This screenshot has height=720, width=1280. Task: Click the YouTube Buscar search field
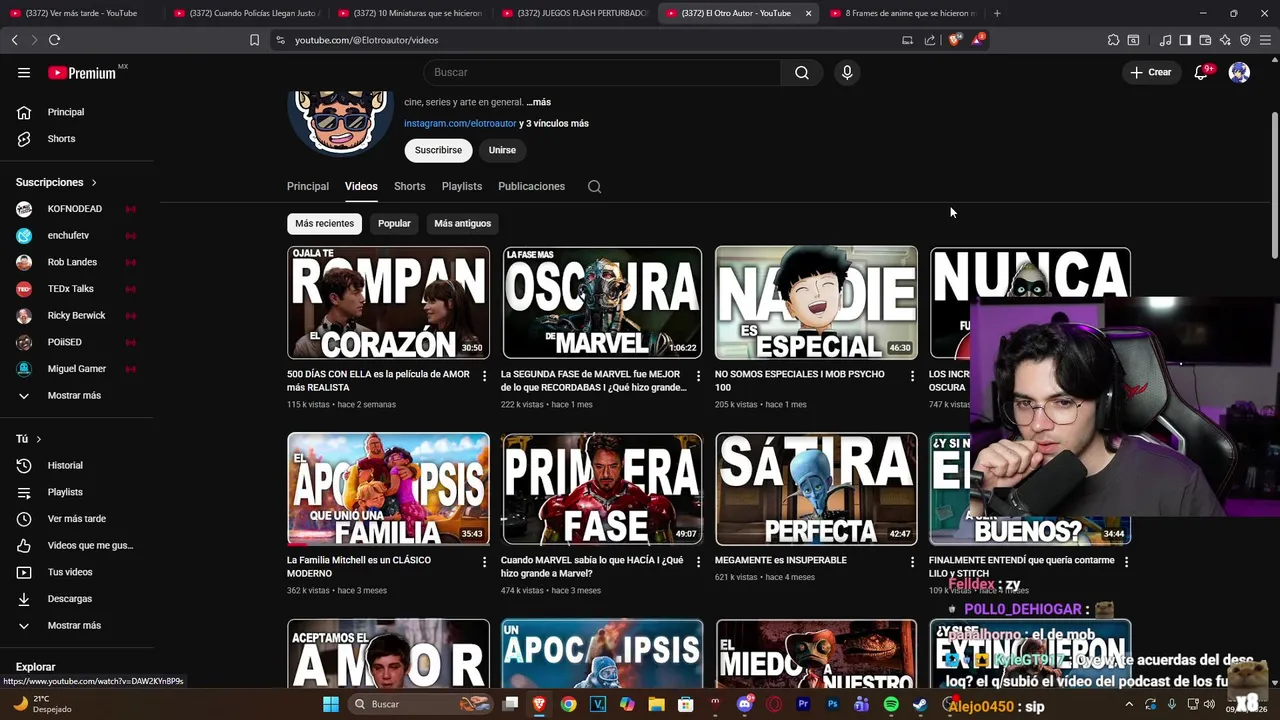[602, 72]
